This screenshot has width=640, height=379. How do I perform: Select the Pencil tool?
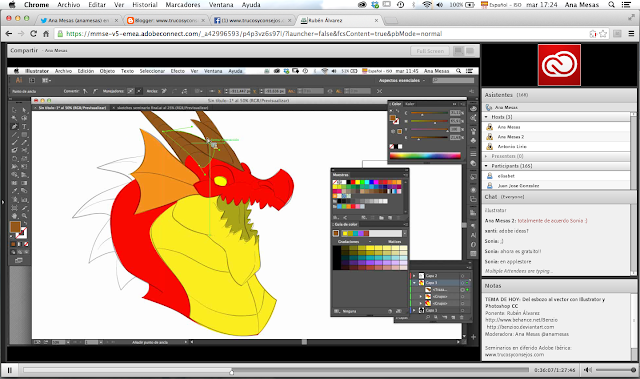point(24,142)
